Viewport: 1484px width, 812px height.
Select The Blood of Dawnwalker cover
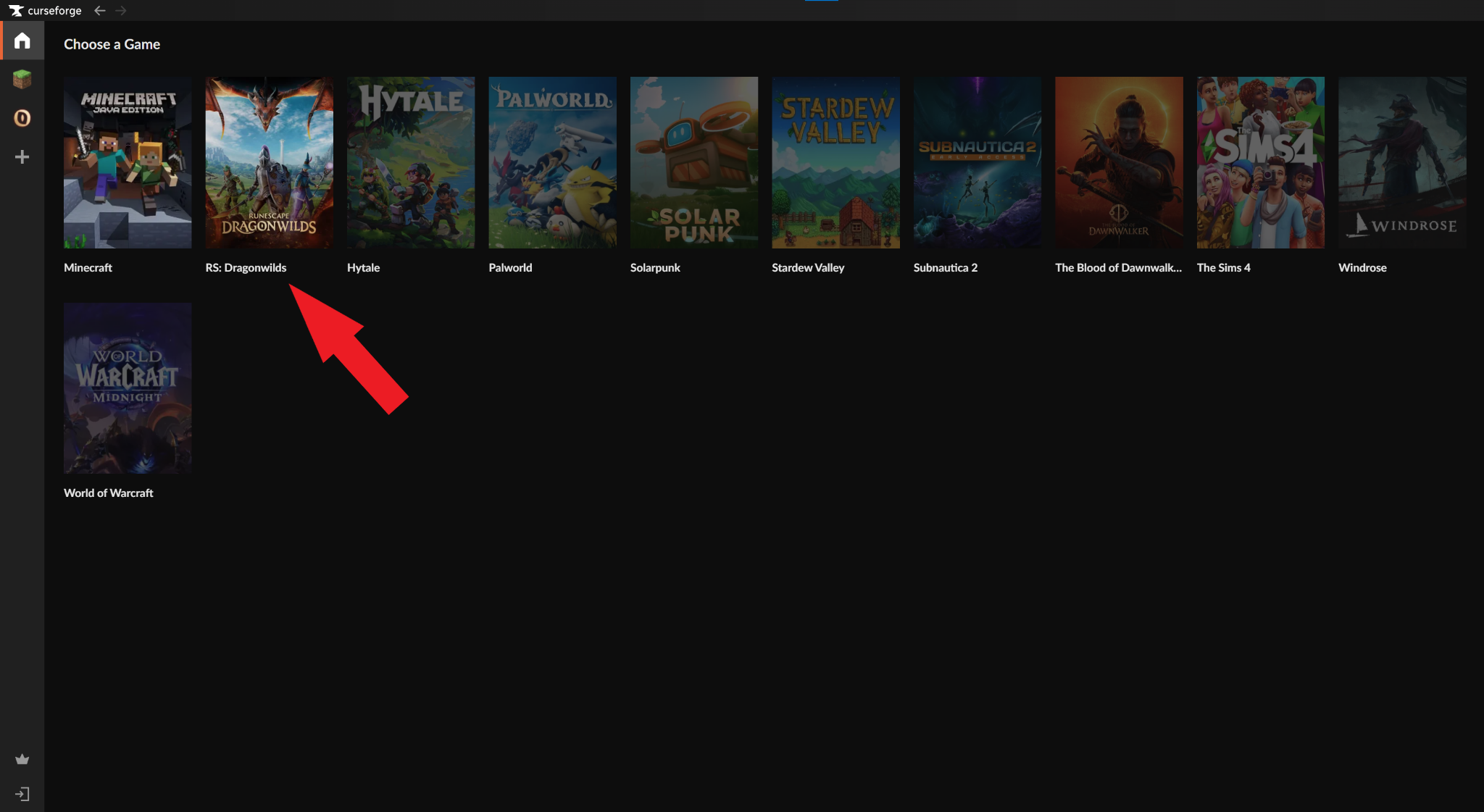pos(1120,163)
